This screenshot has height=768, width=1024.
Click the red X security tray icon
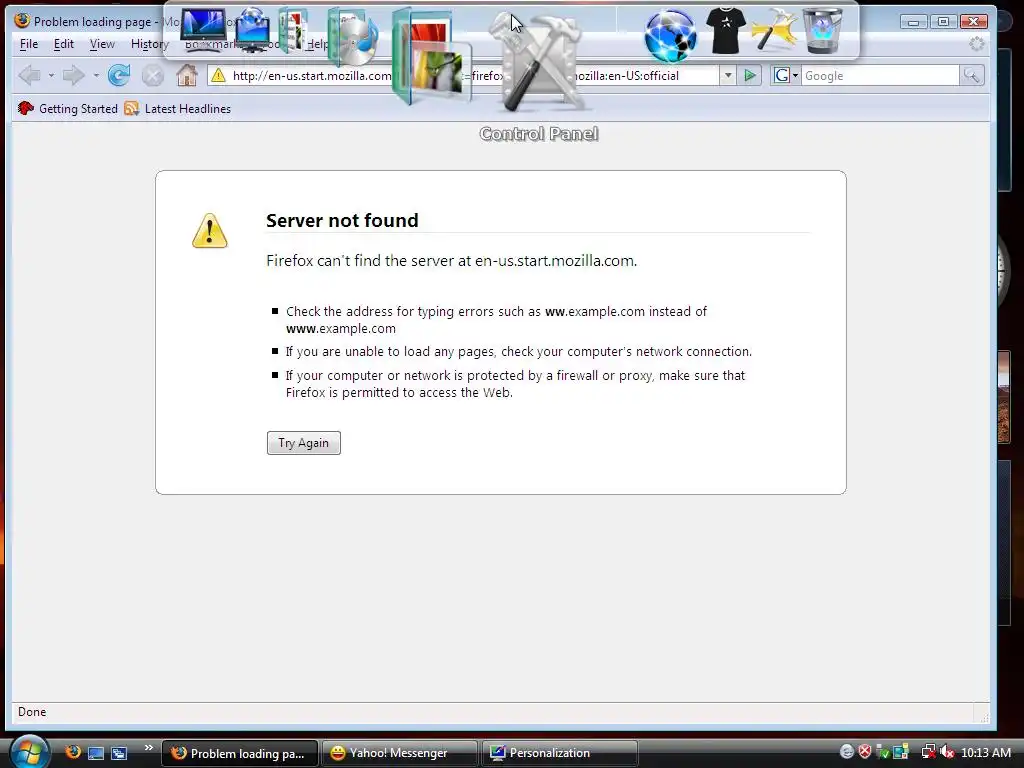click(x=865, y=752)
